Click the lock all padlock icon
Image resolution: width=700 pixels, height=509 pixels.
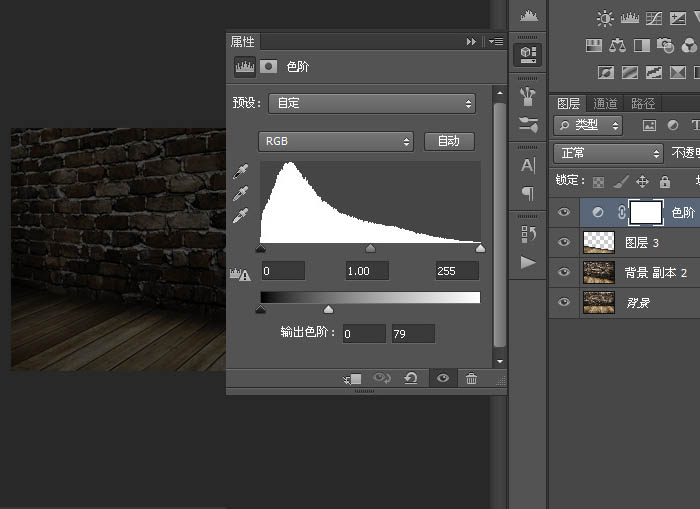coord(665,182)
